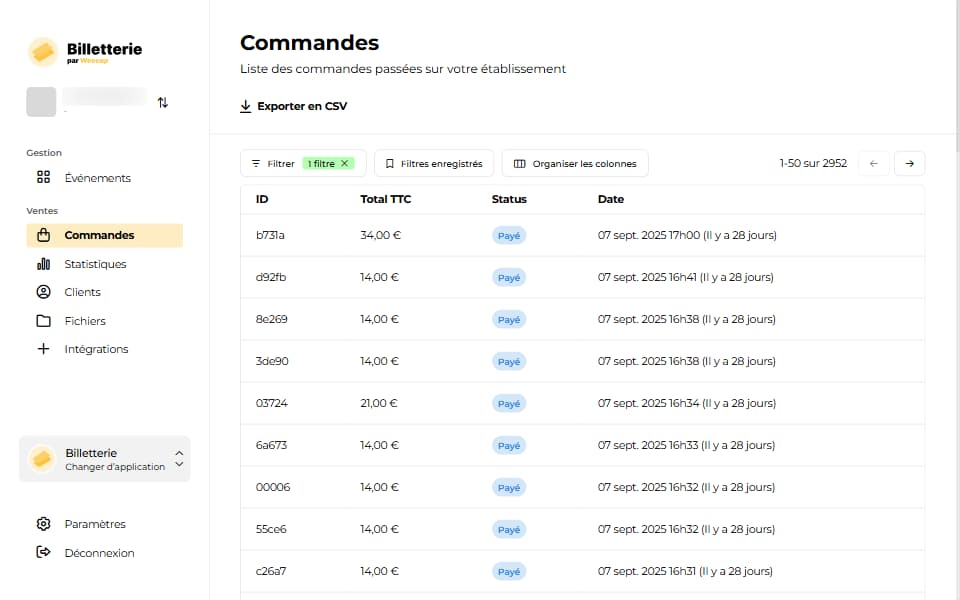The width and height of the screenshot is (960, 600).
Task: Click the Intégrations plus icon
Action: pos(43,349)
